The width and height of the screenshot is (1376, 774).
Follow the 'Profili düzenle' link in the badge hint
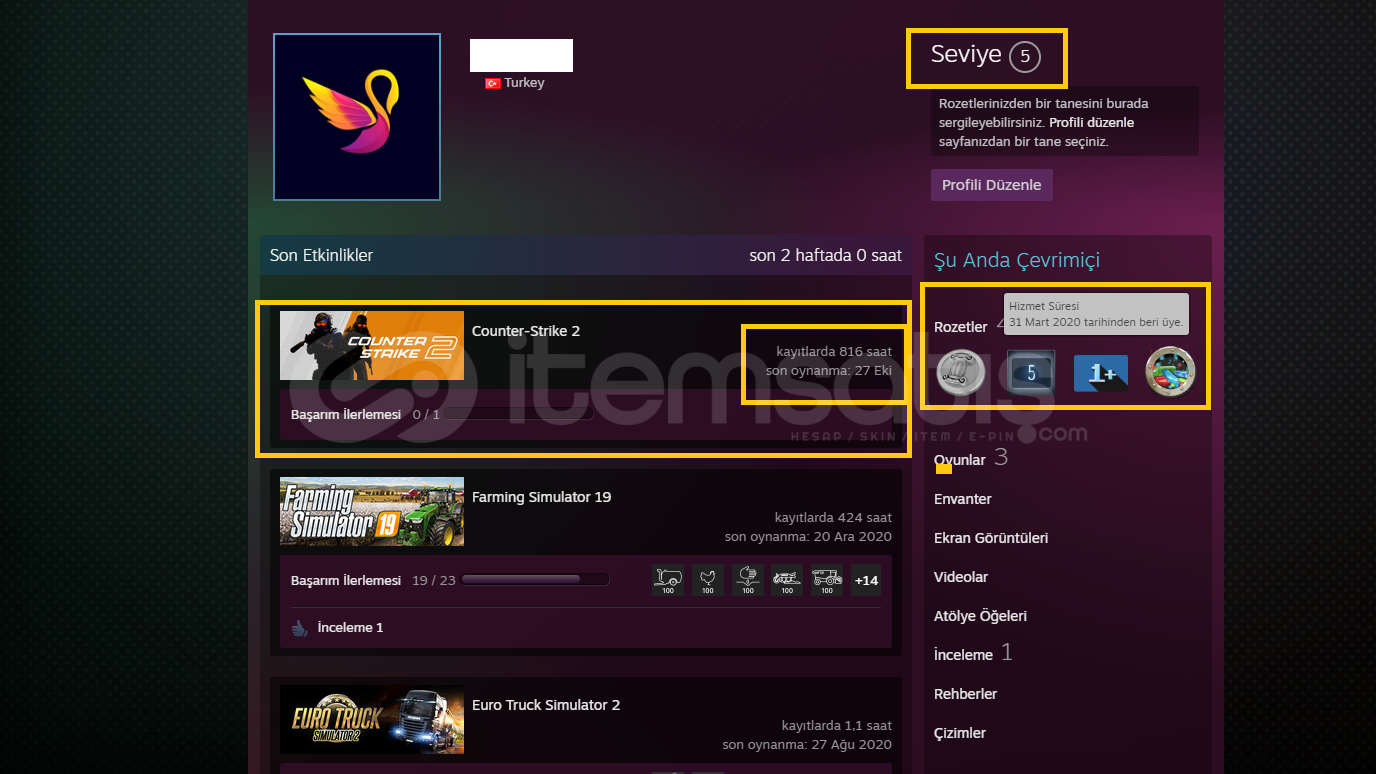click(1092, 123)
